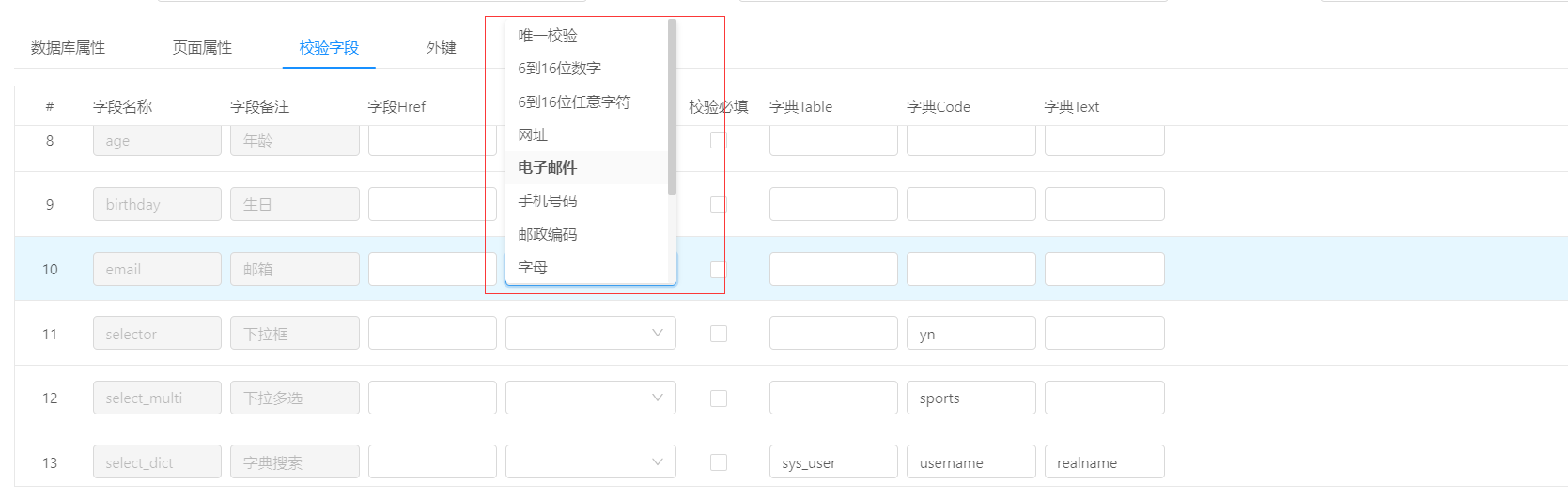1568x500 pixels.
Task: Click 字典Text input in age row
Action: click(x=1105, y=140)
